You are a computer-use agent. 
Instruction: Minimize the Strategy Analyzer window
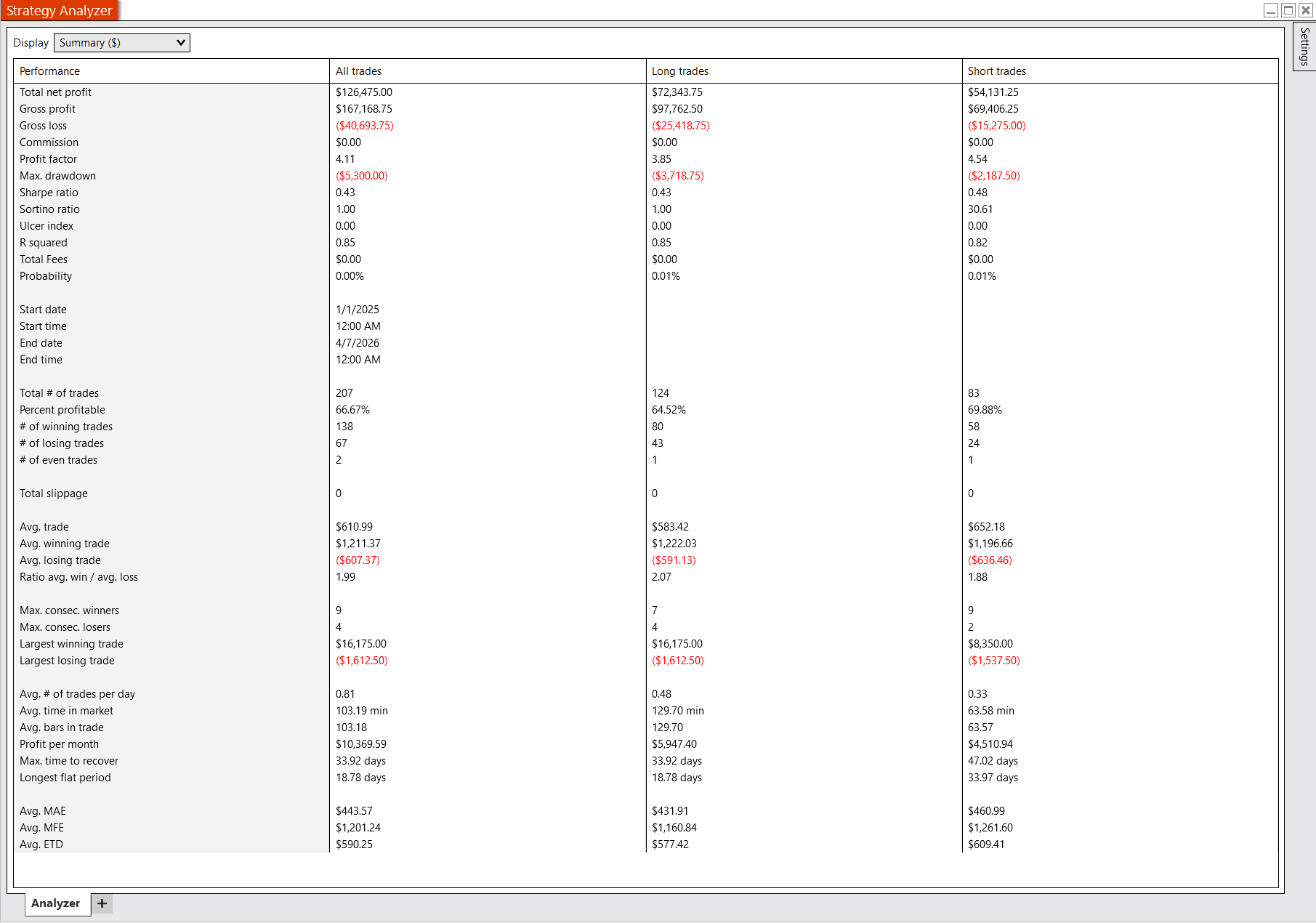[1271, 10]
